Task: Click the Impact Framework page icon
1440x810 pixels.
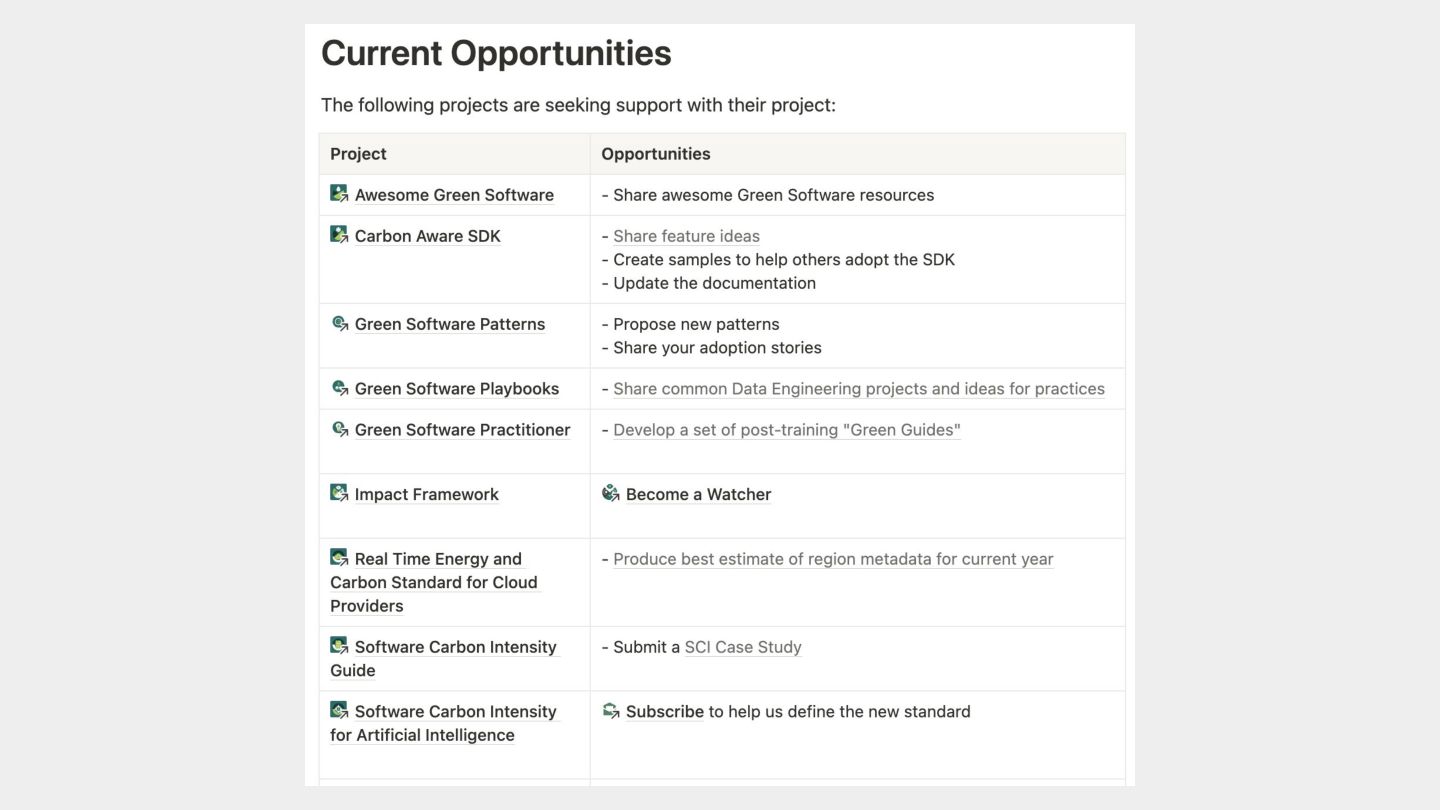Action: tap(339, 493)
